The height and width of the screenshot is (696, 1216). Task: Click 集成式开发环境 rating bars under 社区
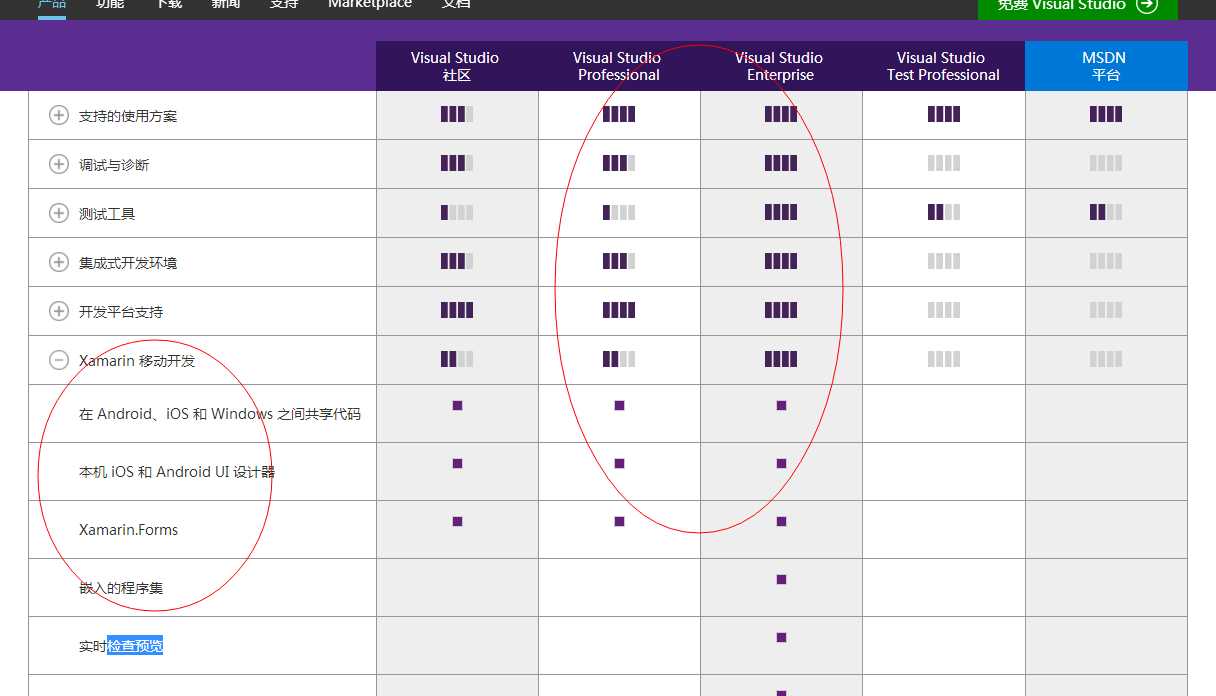(x=457, y=261)
